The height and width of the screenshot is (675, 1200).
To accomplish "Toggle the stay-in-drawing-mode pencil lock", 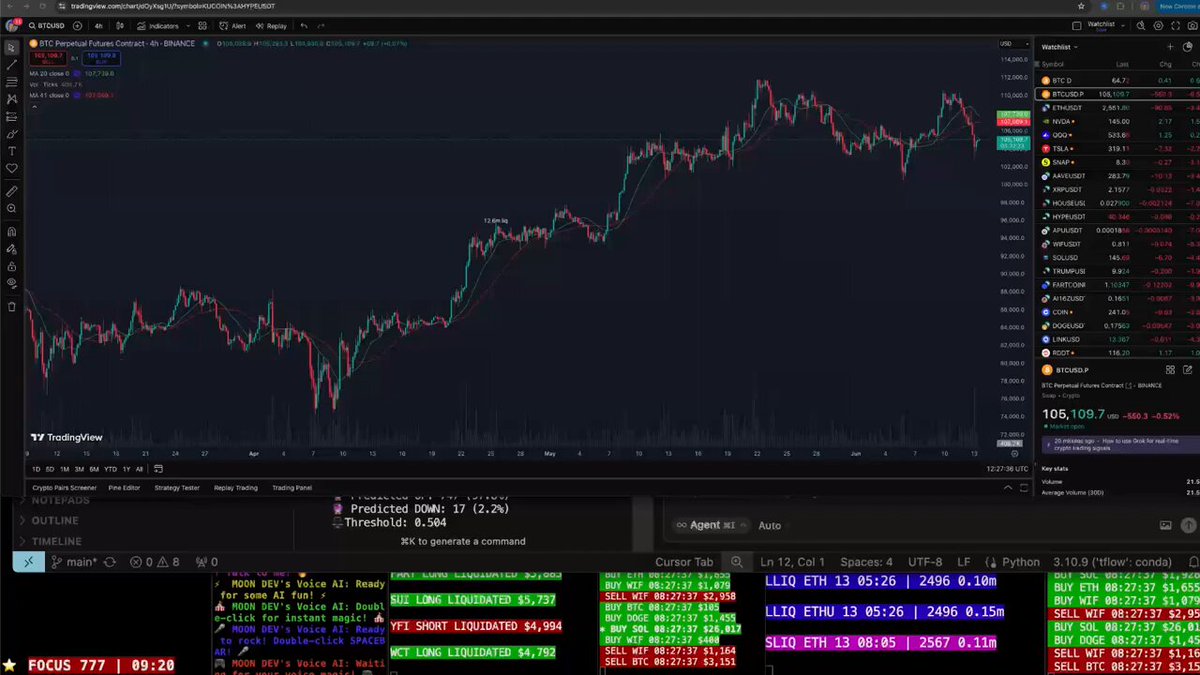I will pyautogui.click(x=12, y=249).
